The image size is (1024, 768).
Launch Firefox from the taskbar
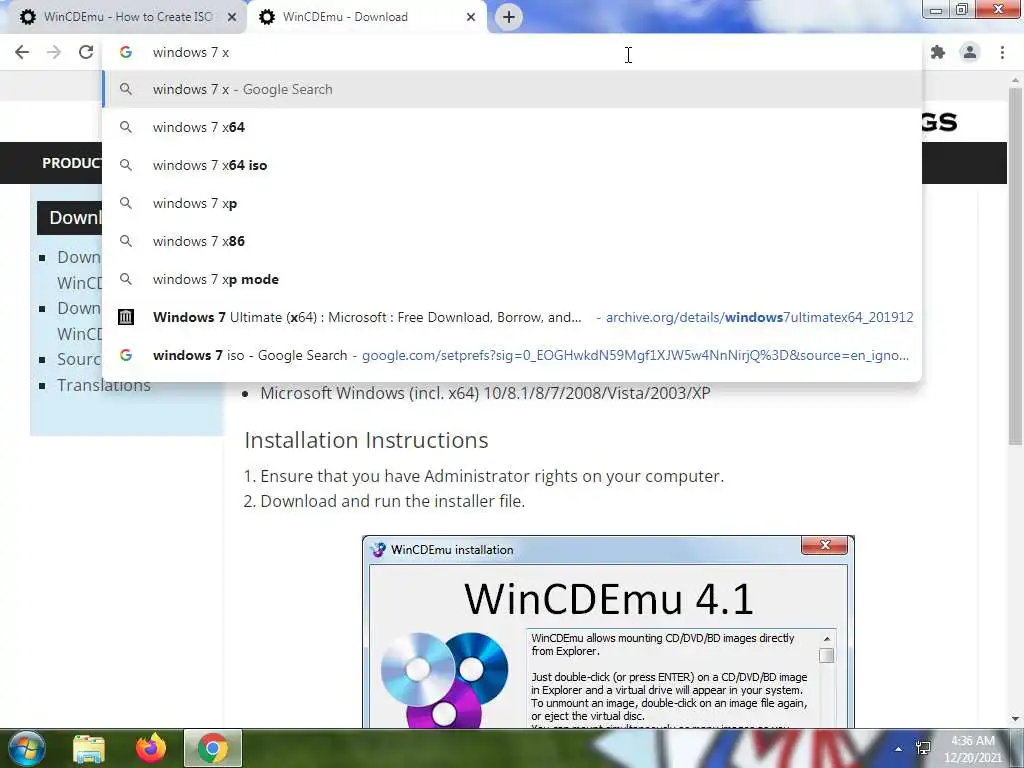(x=151, y=748)
